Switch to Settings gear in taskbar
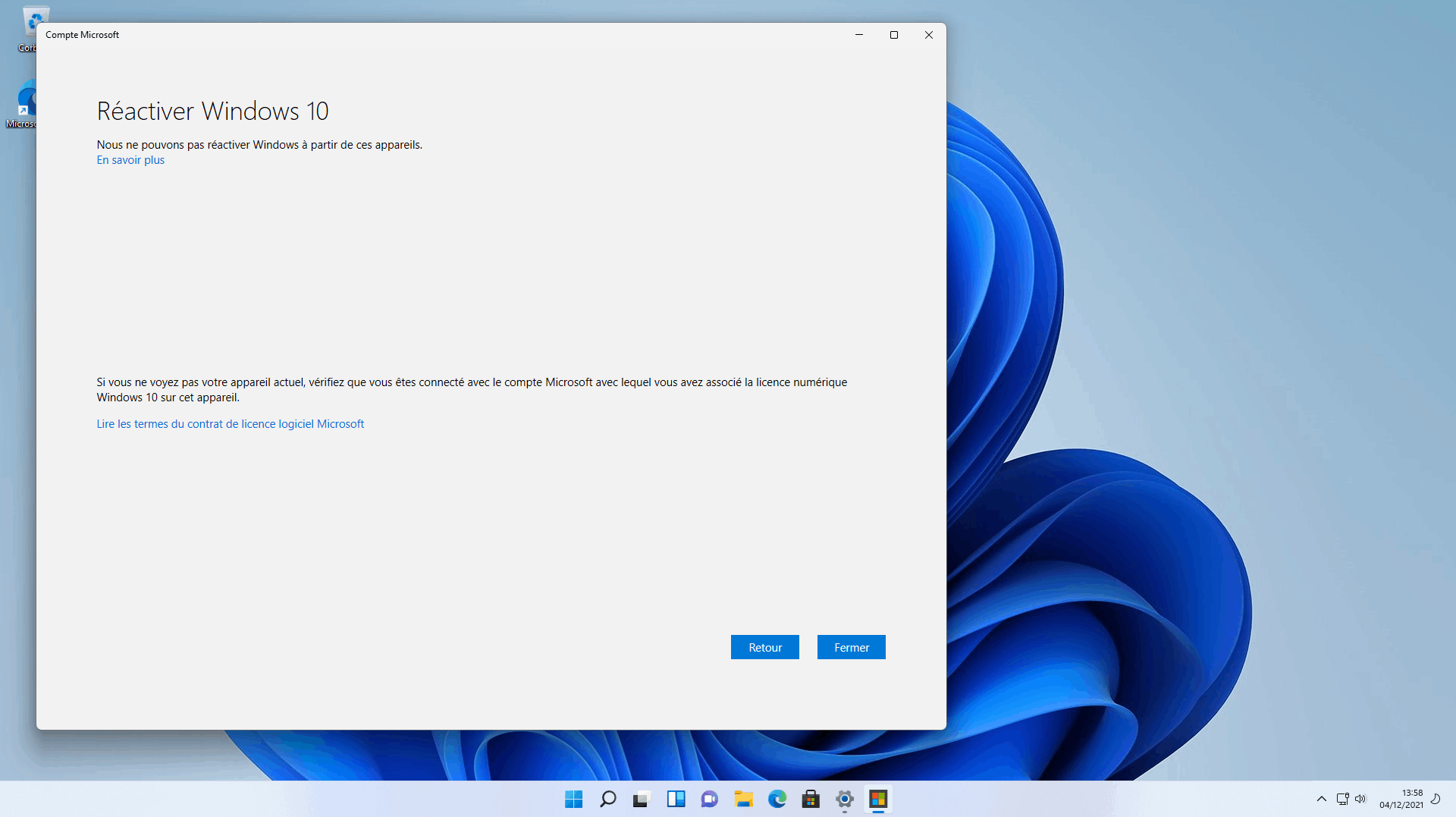This screenshot has height=817, width=1456. [x=844, y=799]
